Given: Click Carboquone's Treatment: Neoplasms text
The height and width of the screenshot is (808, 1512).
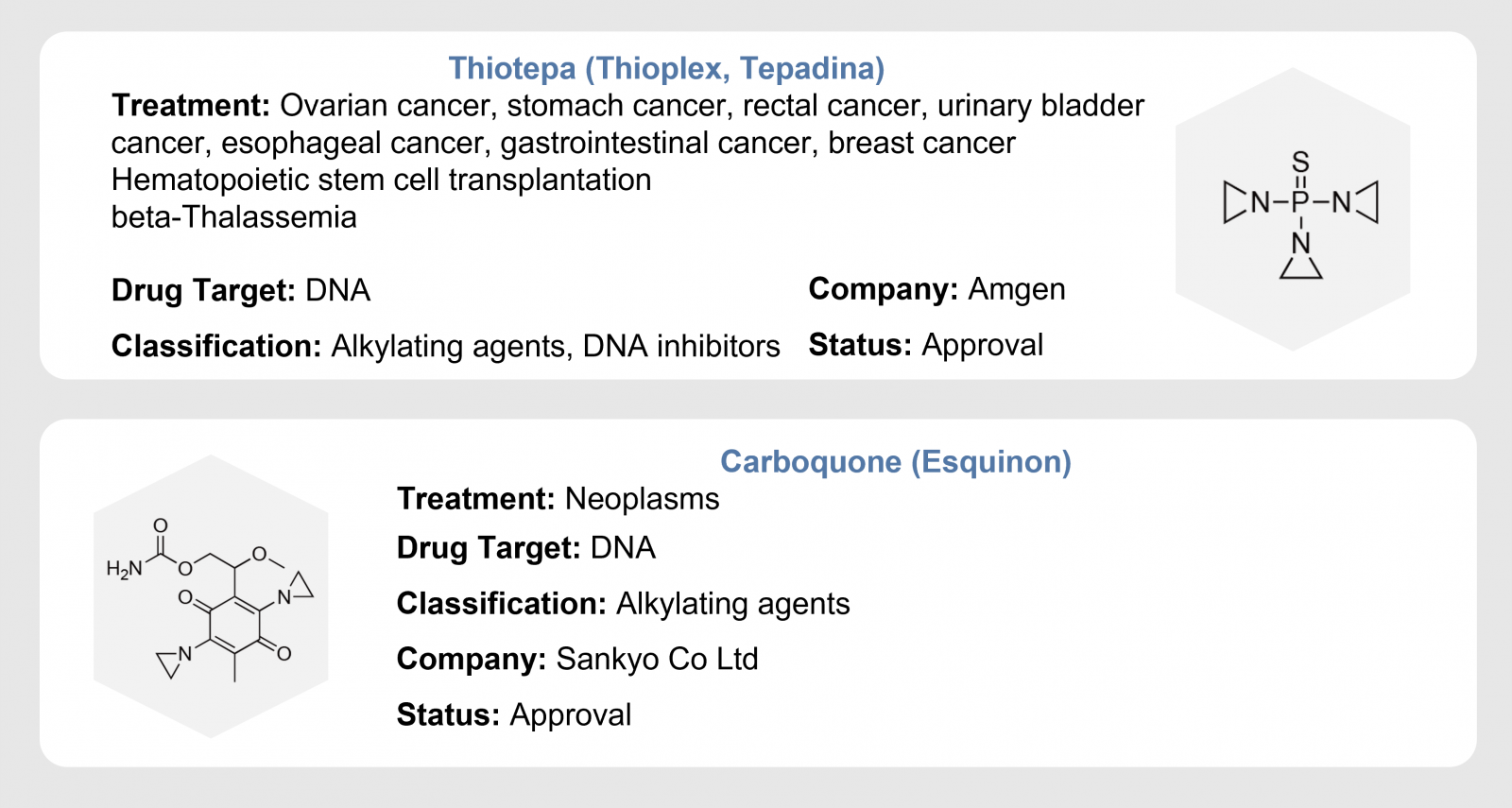Looking at the screenshot, I should [558, 499].
